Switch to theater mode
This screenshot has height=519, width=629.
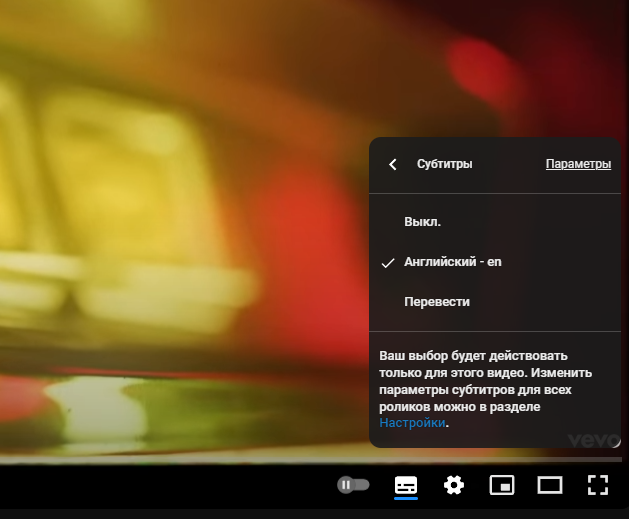550,485
